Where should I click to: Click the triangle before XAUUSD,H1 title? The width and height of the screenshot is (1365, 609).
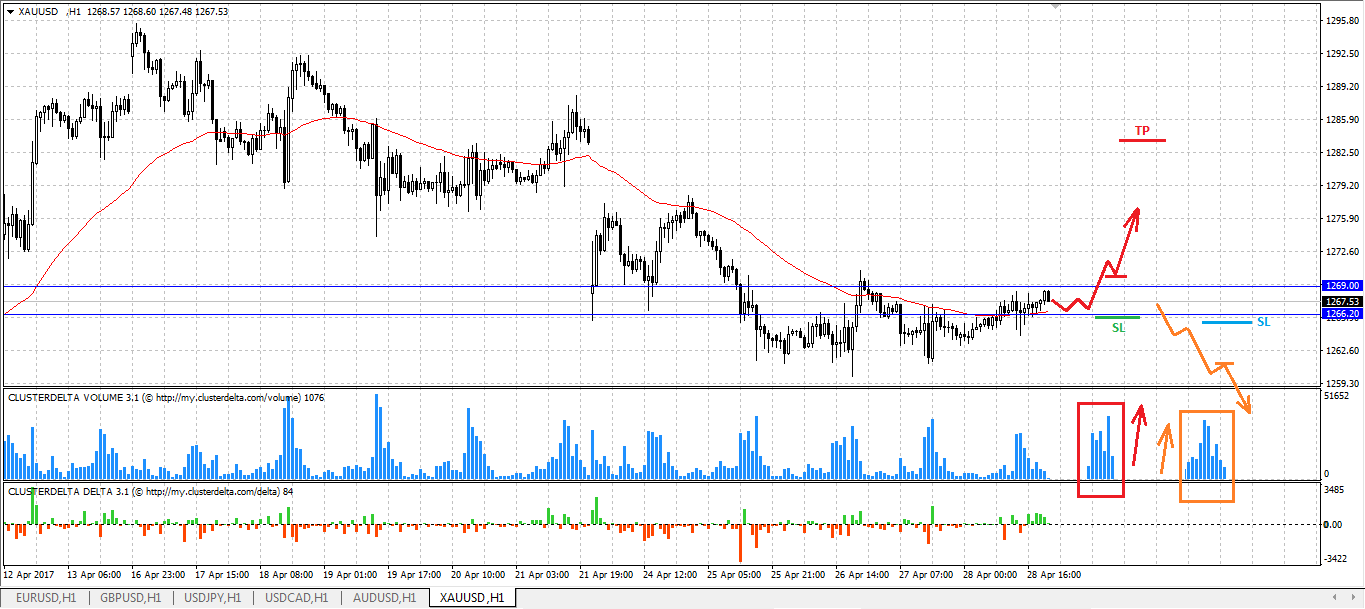[10, 11]
